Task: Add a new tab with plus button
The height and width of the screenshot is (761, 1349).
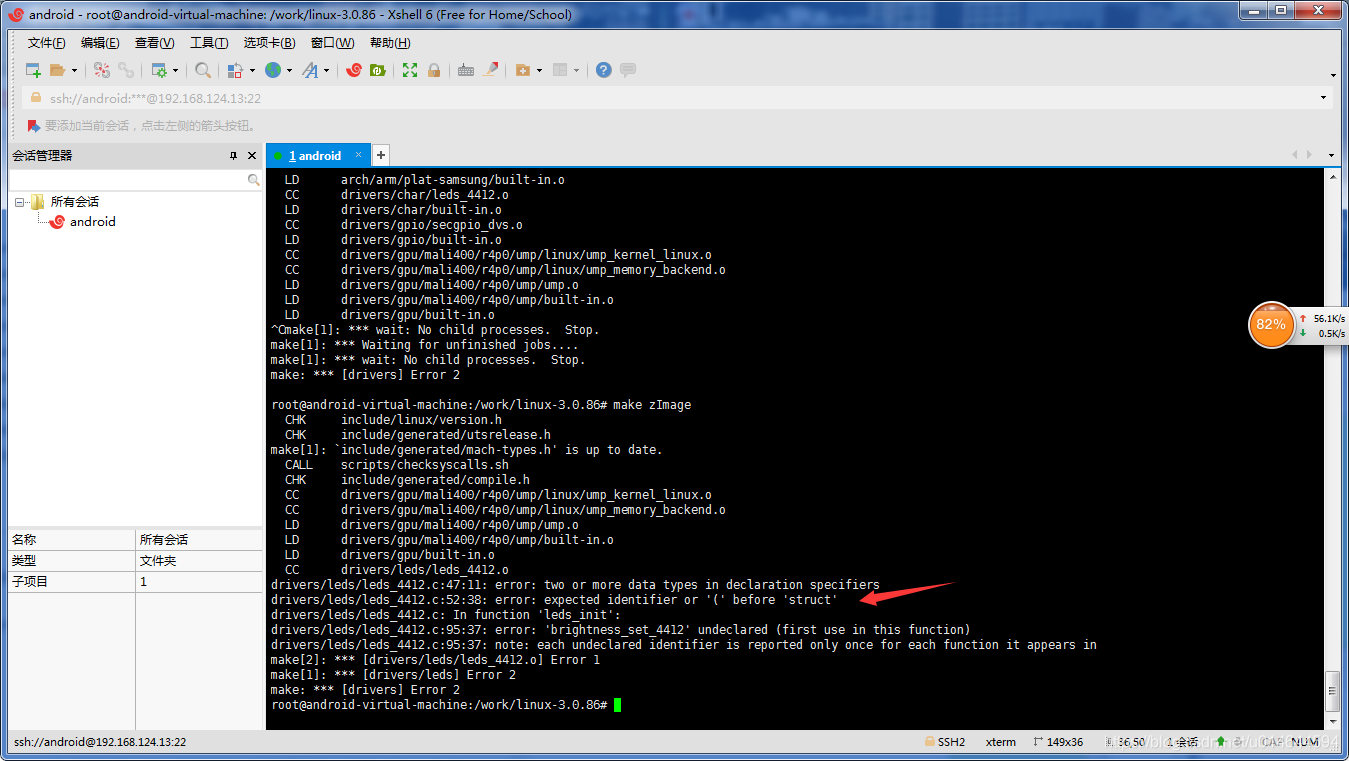Action: 380,155
